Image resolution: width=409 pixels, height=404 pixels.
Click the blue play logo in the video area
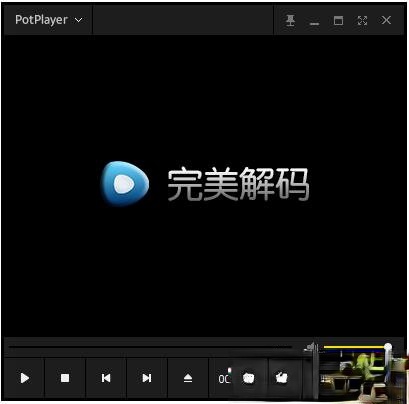(x=124, y=183)
